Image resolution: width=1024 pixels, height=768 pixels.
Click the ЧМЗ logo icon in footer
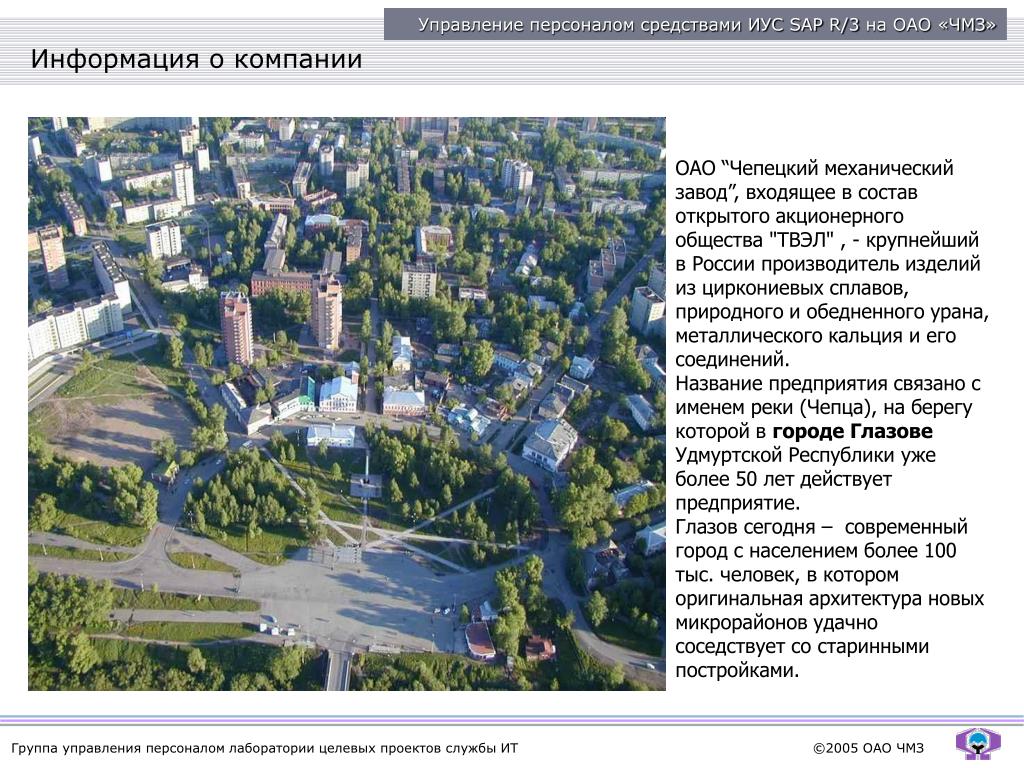[x=978, y=743]
